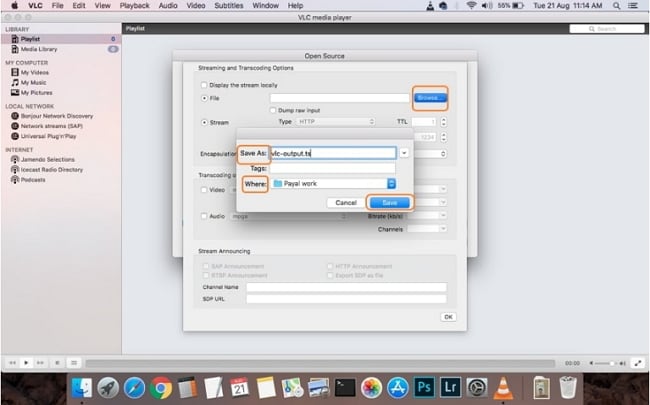Open Media Library in the sidebar

coord(39,49)
